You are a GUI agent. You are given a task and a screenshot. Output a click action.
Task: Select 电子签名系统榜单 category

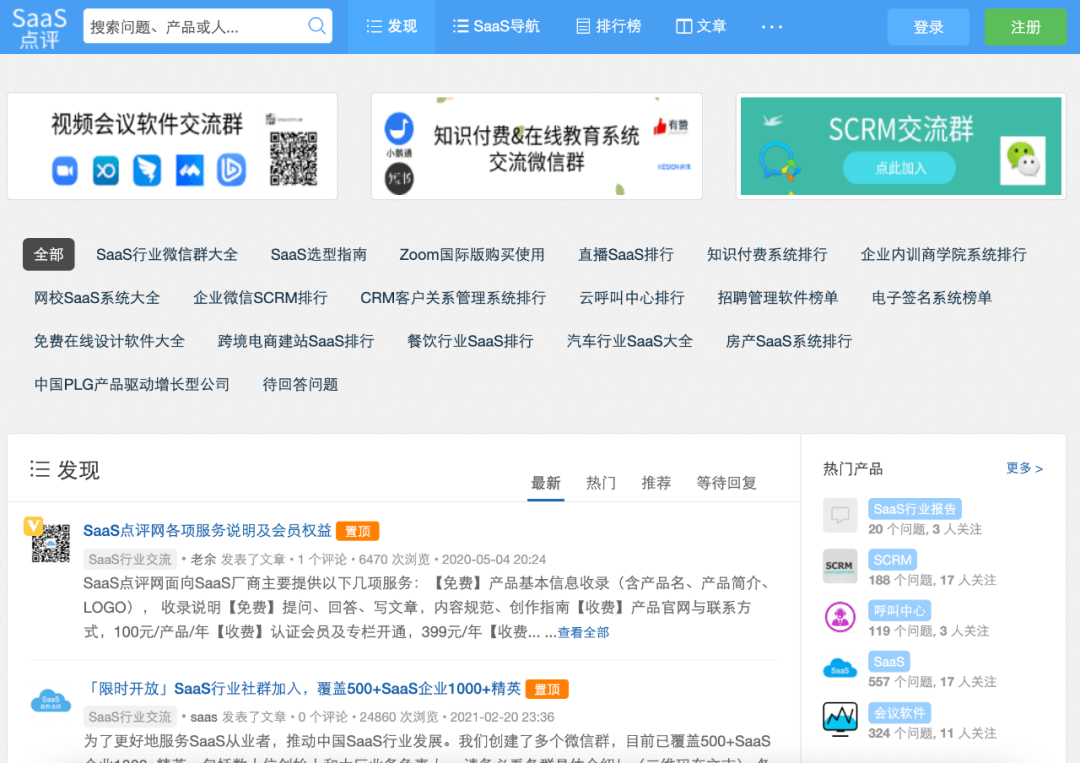(x=931, y=298)
